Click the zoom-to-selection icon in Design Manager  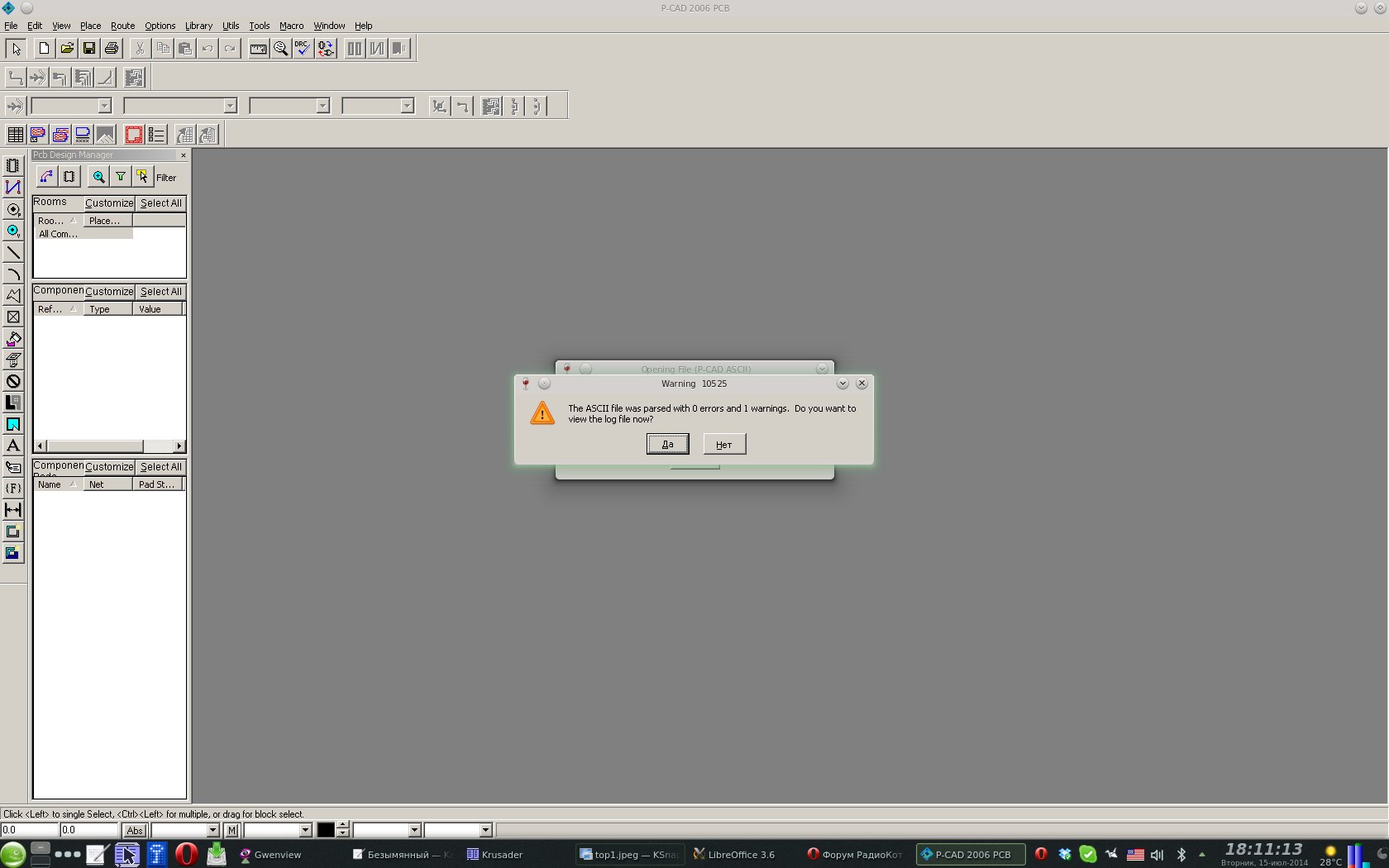tap(98, 177)
